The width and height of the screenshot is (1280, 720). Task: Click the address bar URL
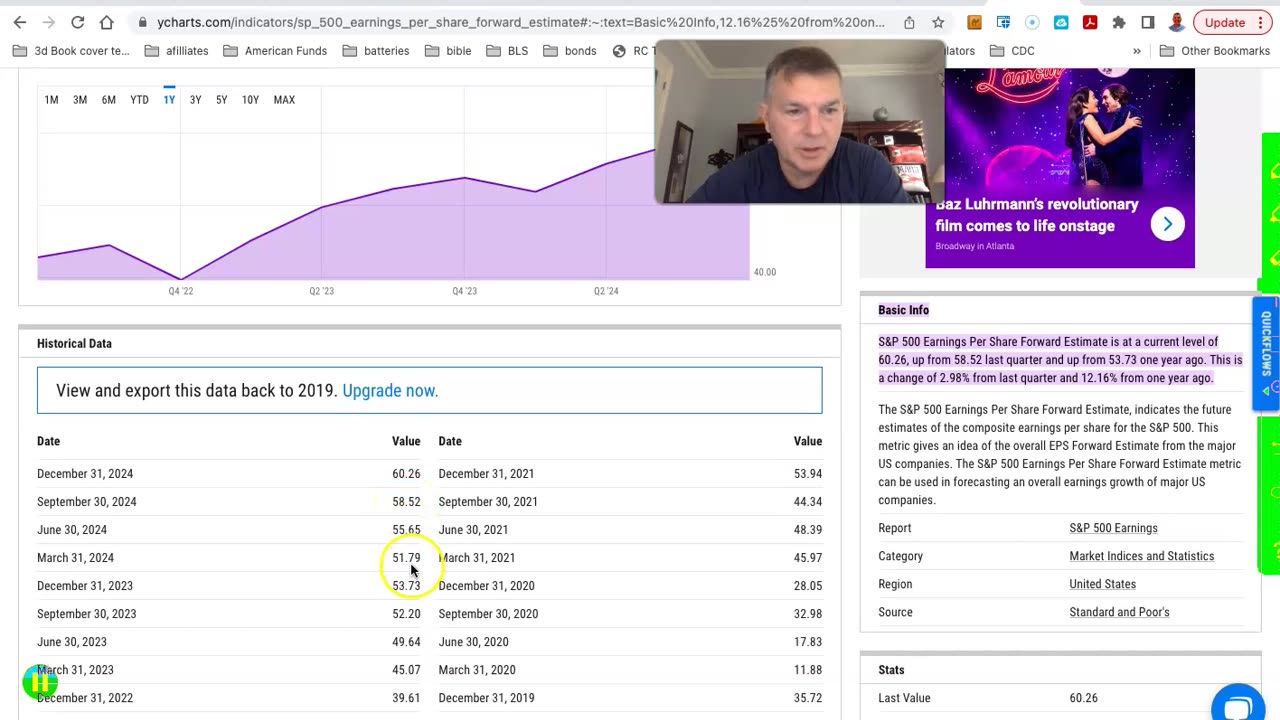pyautogui.click(x=520, y=22)
